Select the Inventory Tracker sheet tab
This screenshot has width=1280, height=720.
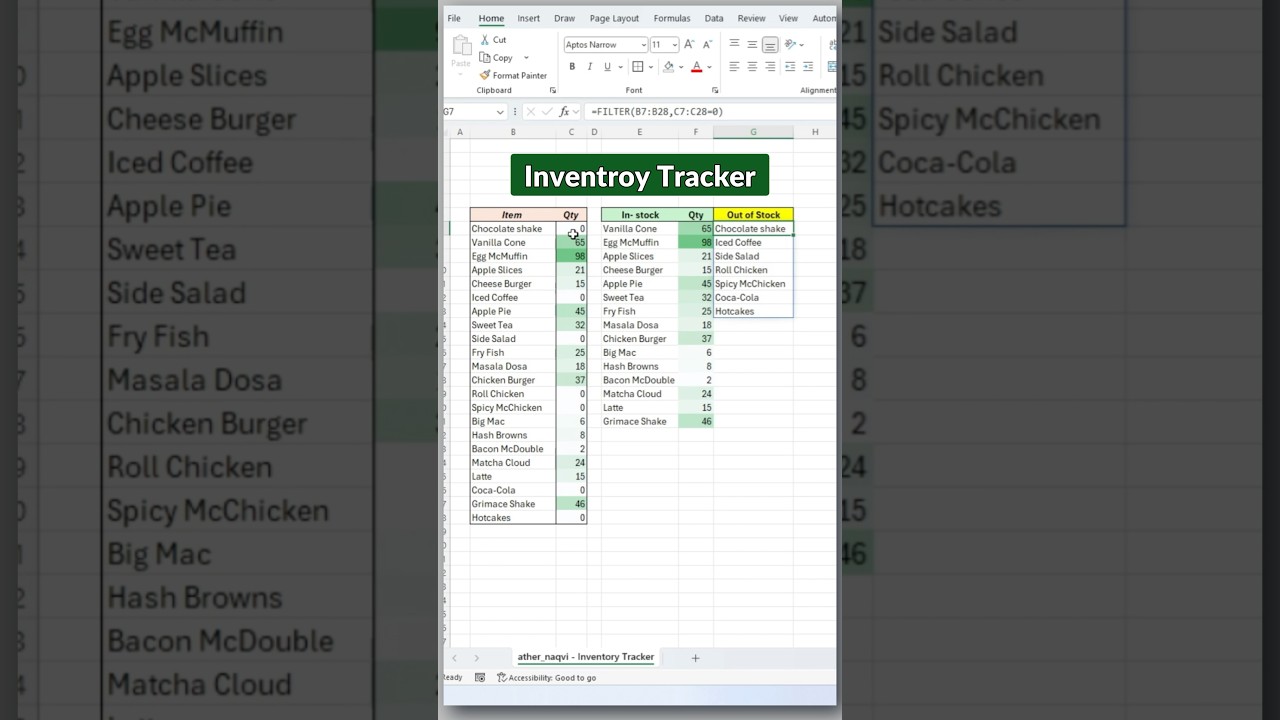[x=586, y=657]
